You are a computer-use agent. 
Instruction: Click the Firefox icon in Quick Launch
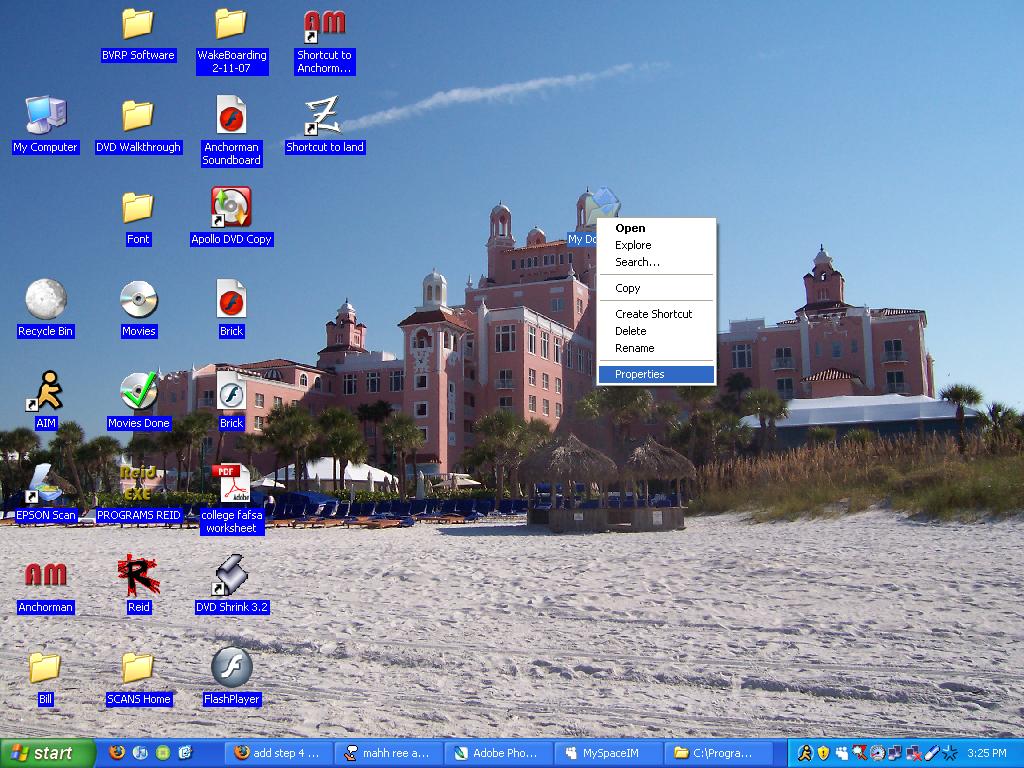pos(117,752)
